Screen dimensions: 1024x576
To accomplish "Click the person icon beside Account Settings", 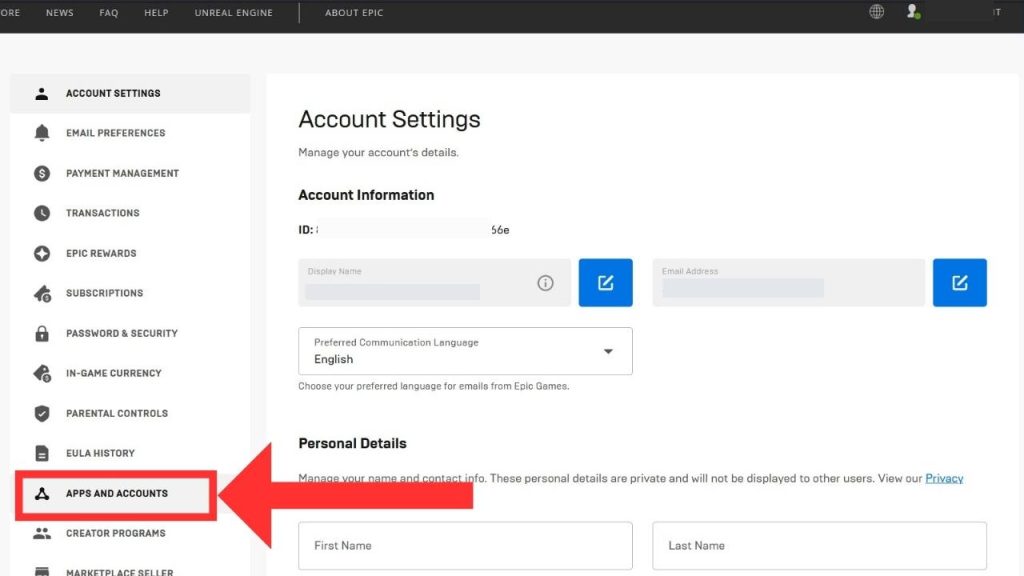I will tap(42, 93).
